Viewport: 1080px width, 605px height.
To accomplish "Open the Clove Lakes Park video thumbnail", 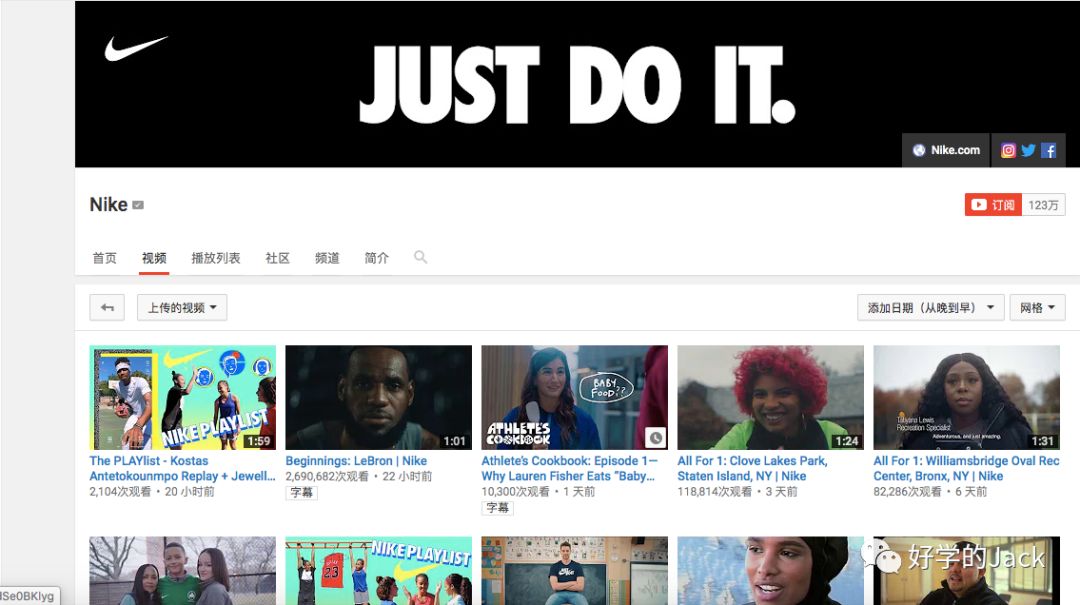I will (x=770, y=397).
